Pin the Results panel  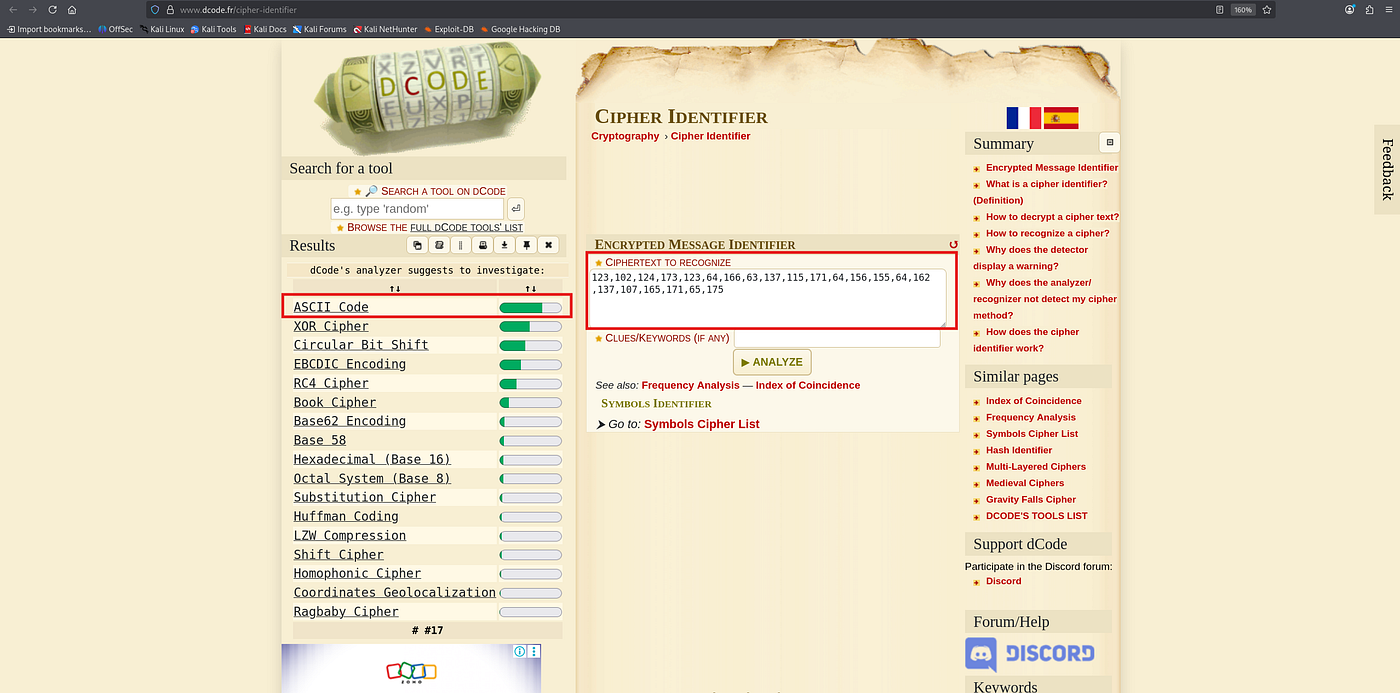tap(527, 245)
